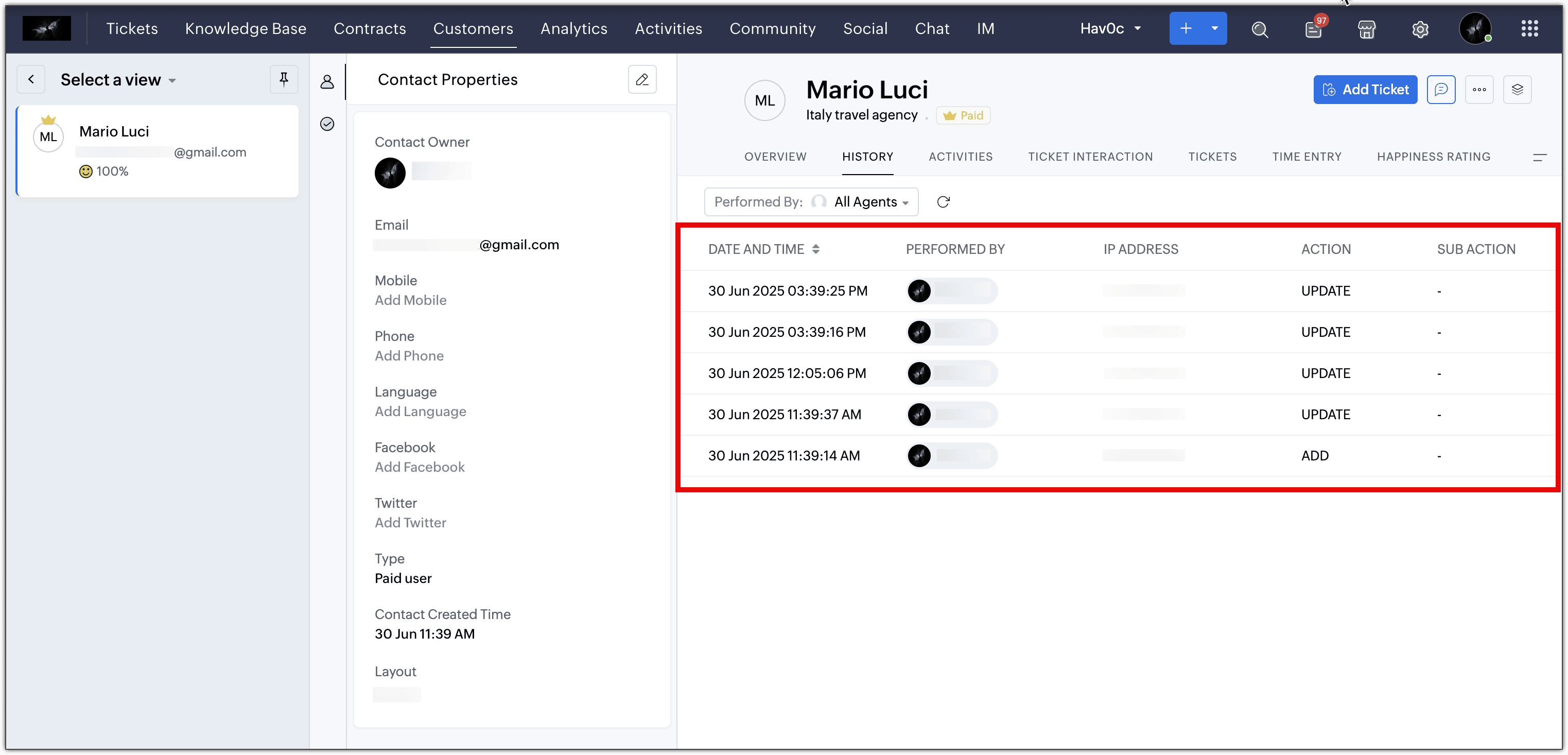Pin the contacts list view
The image size is (1568, 755).
click(x=284, y=79)
